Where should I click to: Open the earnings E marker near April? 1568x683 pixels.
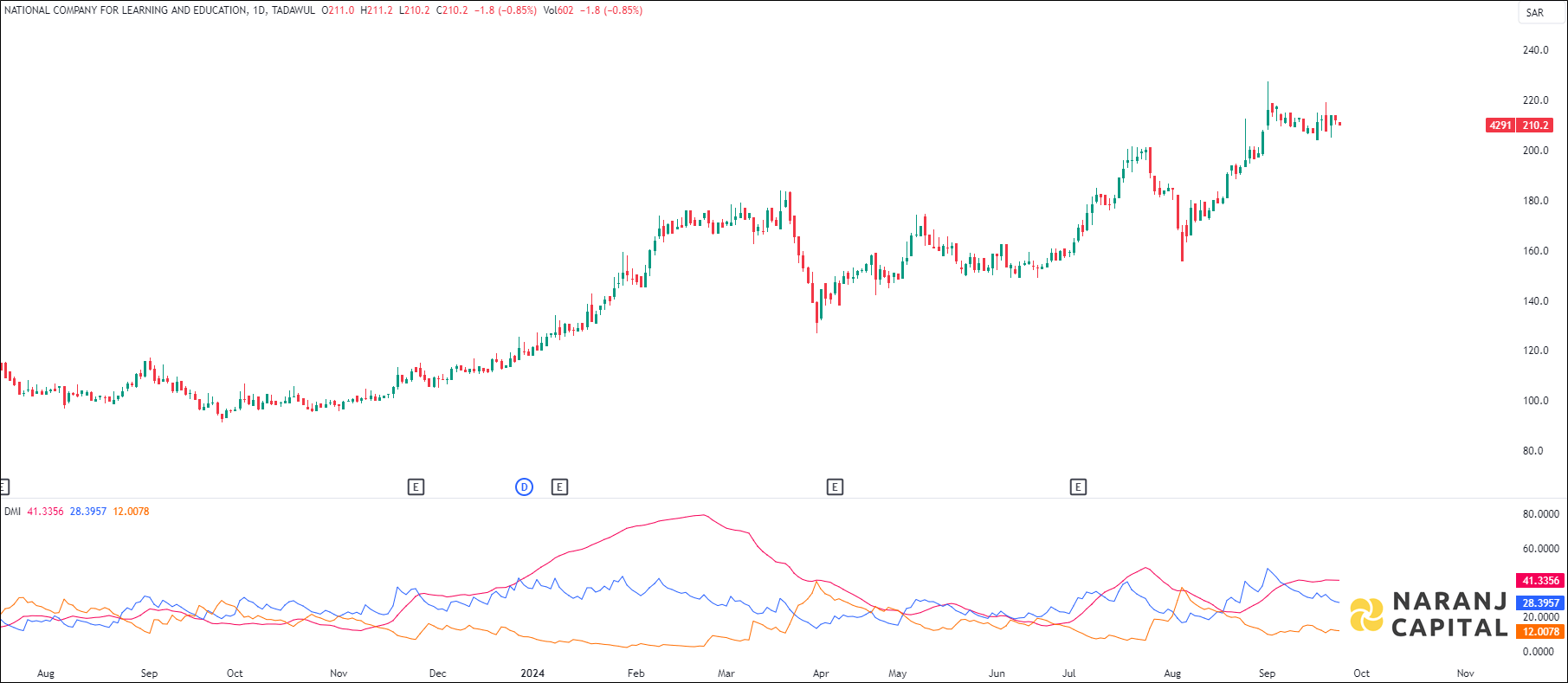(x=835, y=487)
